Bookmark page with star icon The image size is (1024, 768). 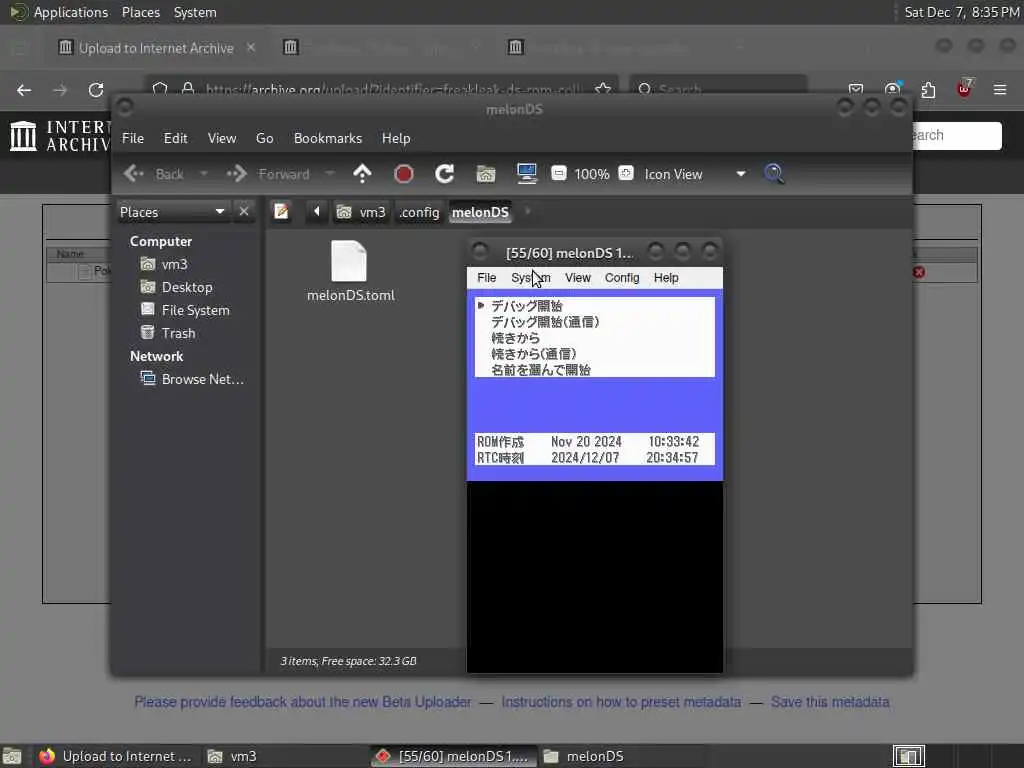(x=603, y=89)
